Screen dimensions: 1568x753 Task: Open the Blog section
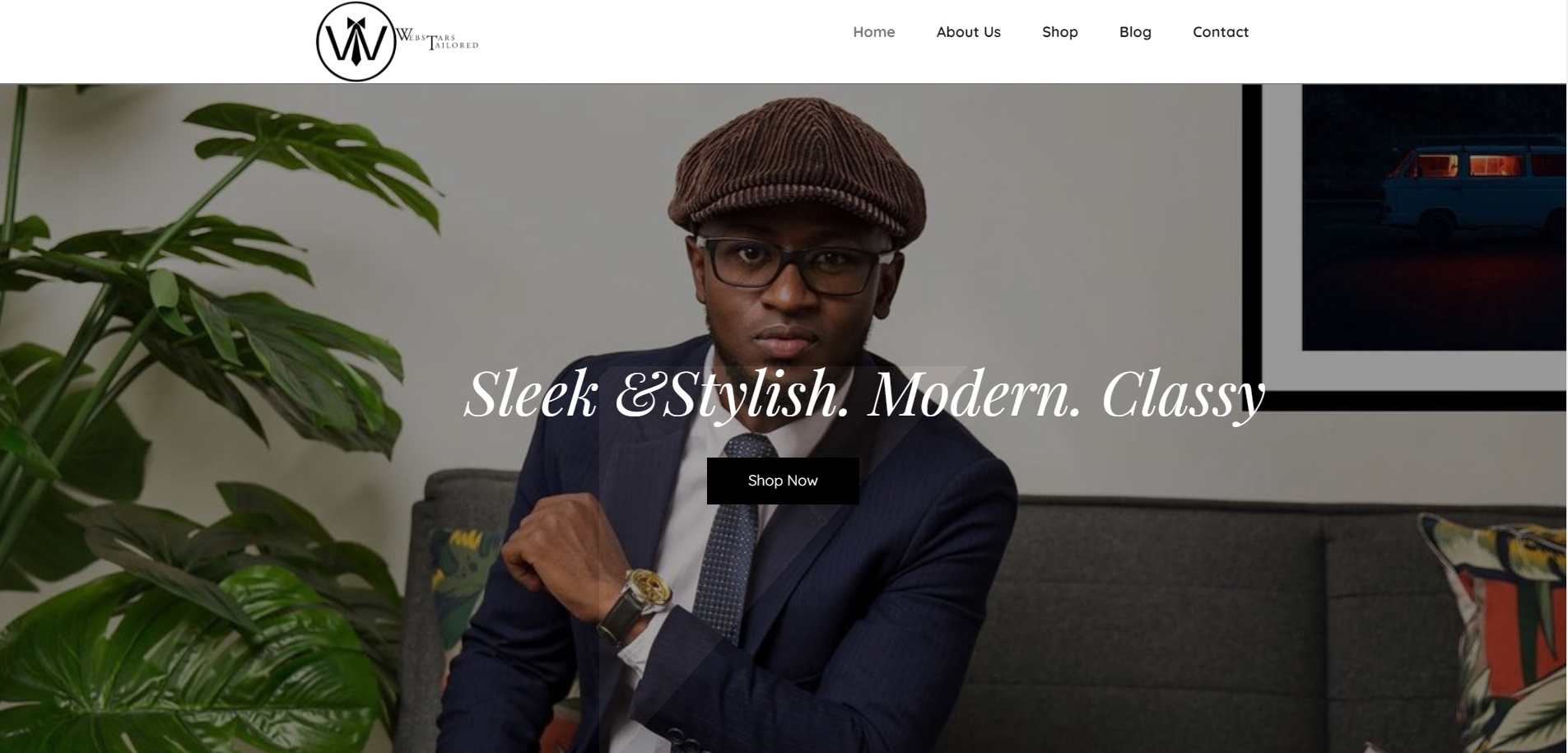click(x=1135, y=32)
